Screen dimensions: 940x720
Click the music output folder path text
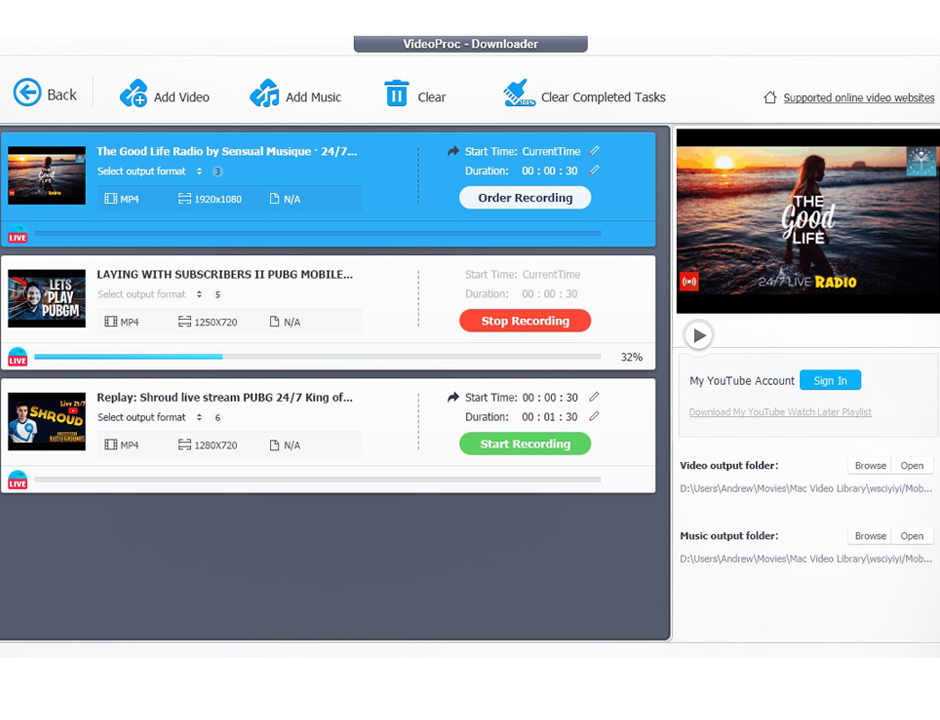[x=806, y=559]
